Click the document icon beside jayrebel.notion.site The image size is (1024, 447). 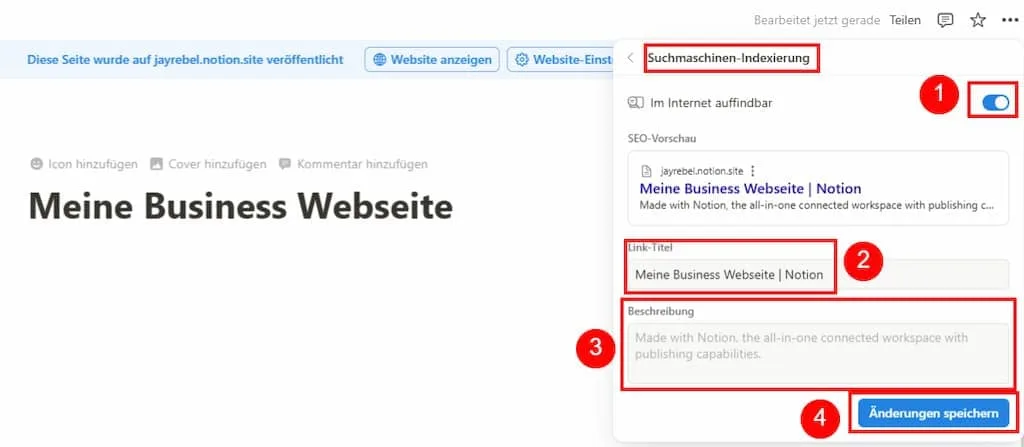click(647, 171)
